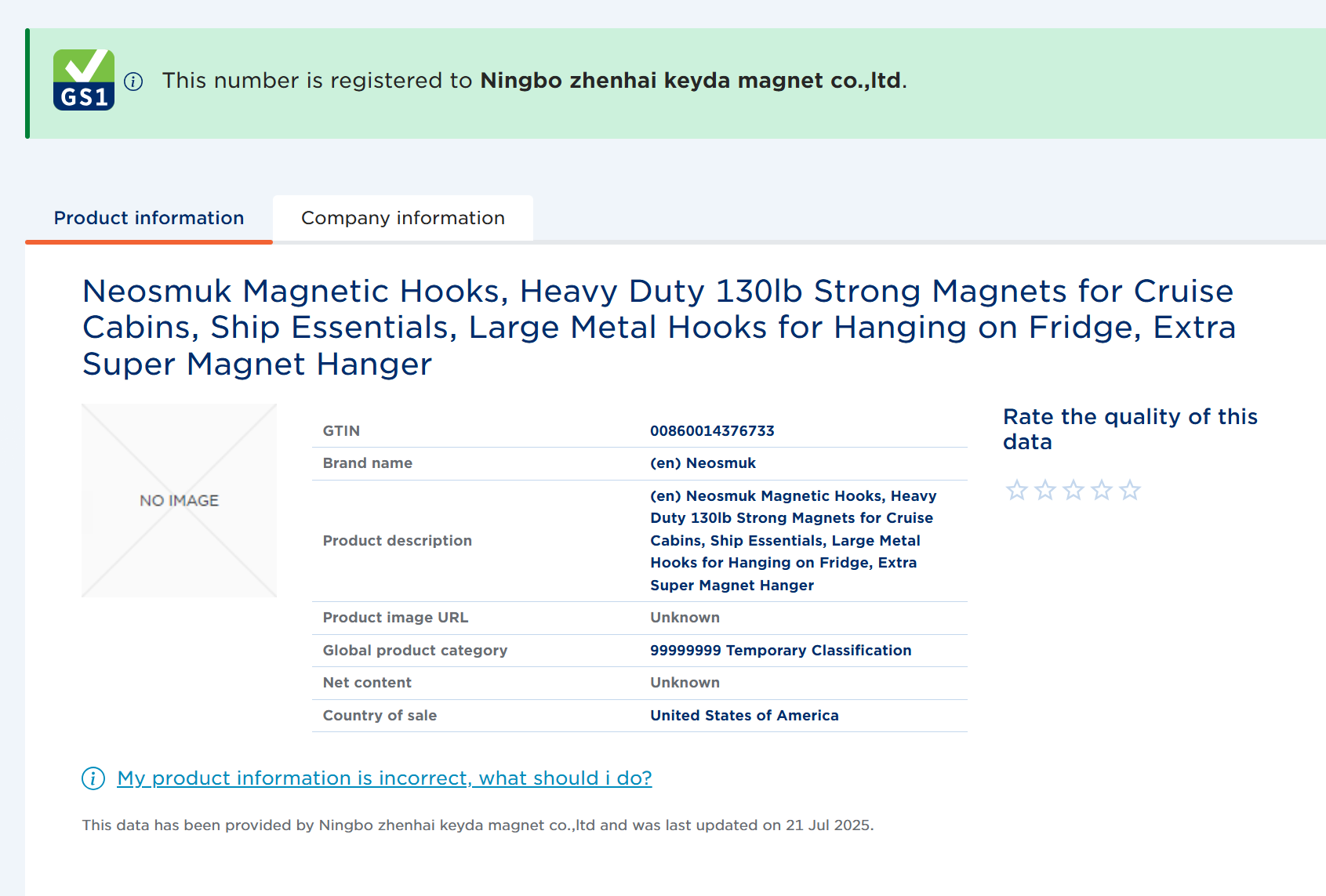Rate data quality three stars
The height and width of the screenshot is (896, 1326).
1074,490
